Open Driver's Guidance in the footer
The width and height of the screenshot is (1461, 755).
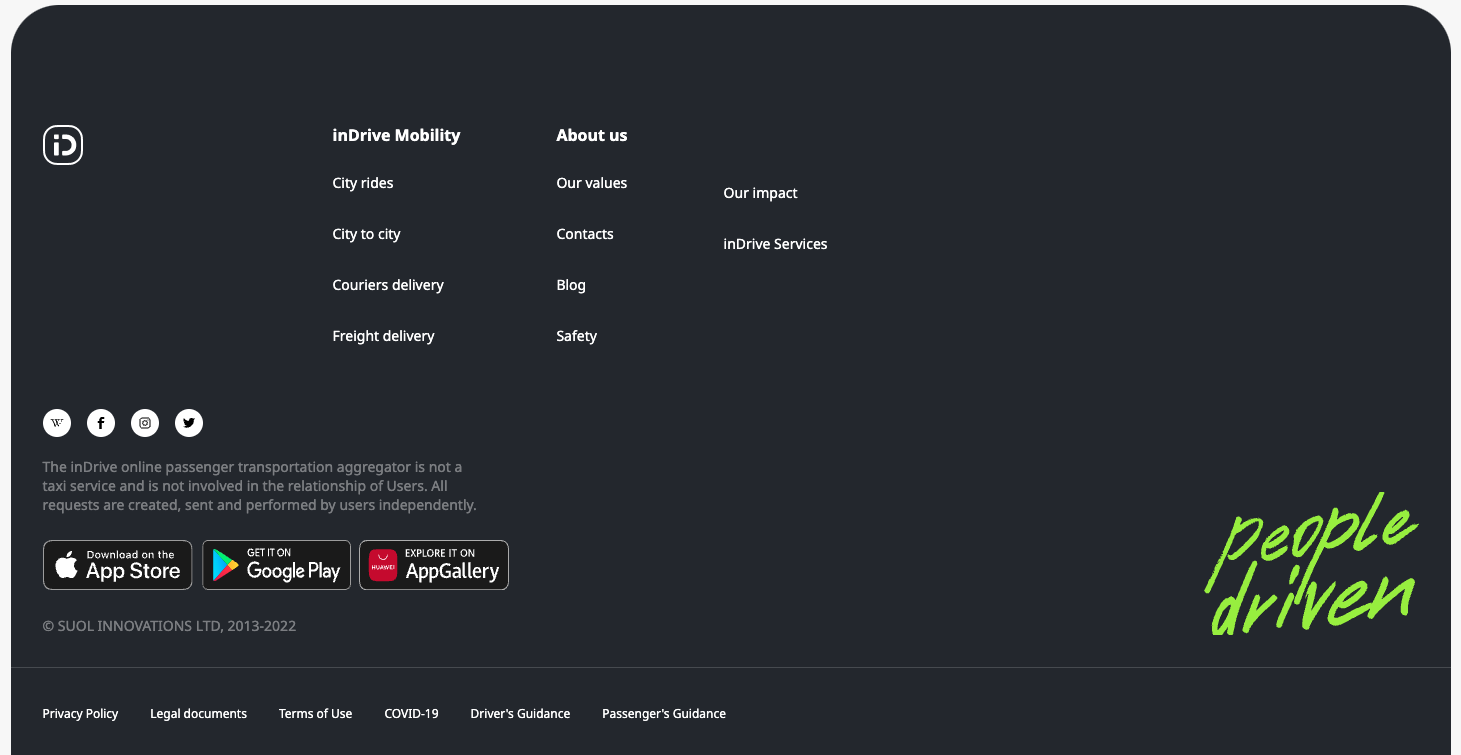click(520, 713)
